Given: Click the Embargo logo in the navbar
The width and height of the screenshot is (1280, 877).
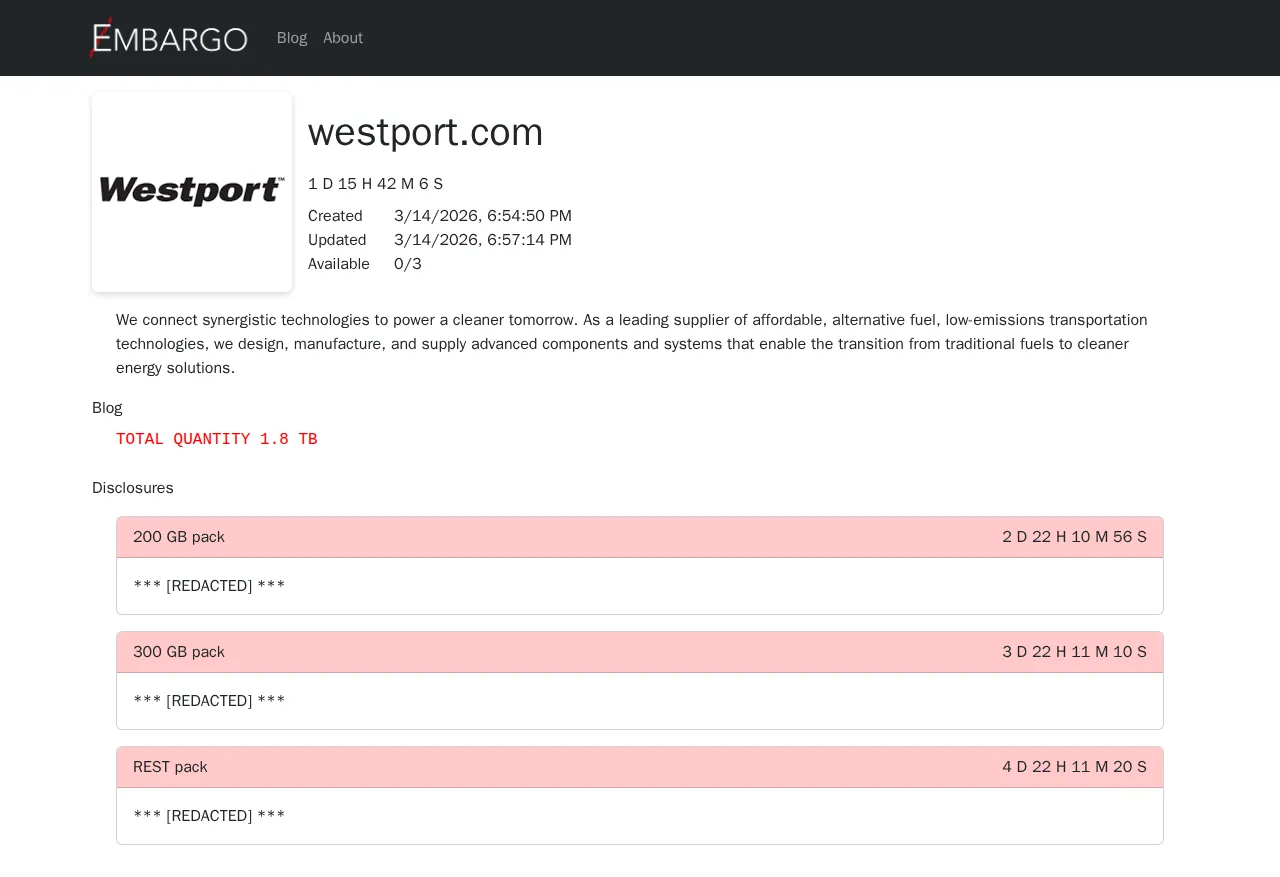Looking at the screenshot, I should [169, 38].
